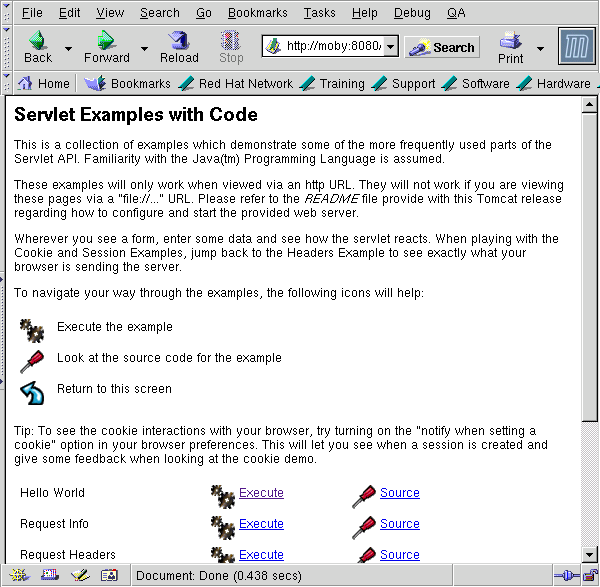Click the Back navigation button
Image resolution: width=600 pixels, height=587 pixels.
(38, 47)
